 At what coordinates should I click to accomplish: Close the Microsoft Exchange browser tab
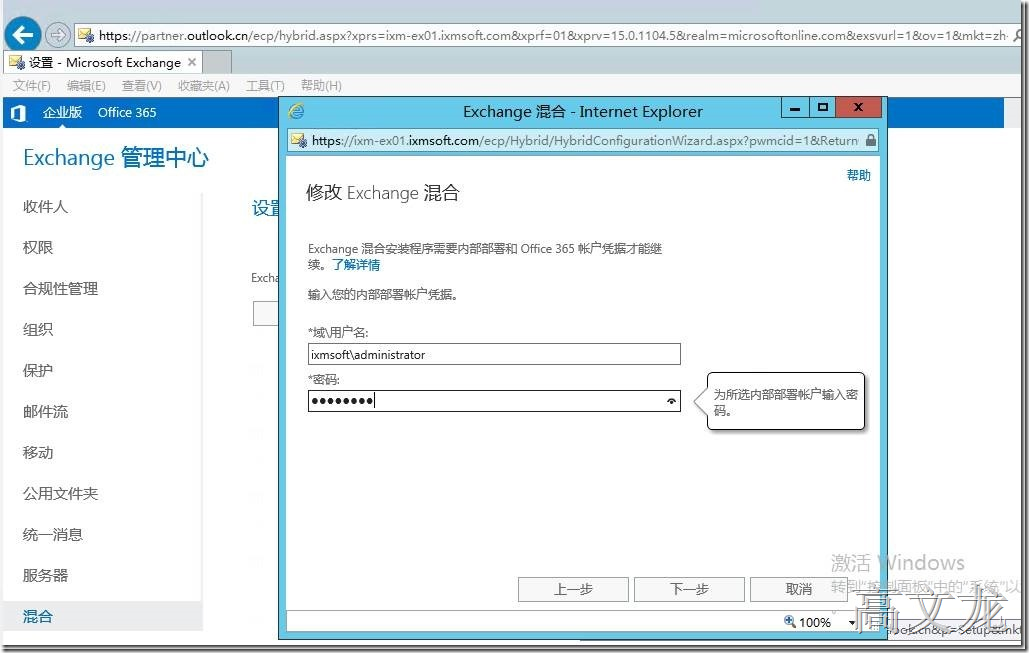pos(192,62)
